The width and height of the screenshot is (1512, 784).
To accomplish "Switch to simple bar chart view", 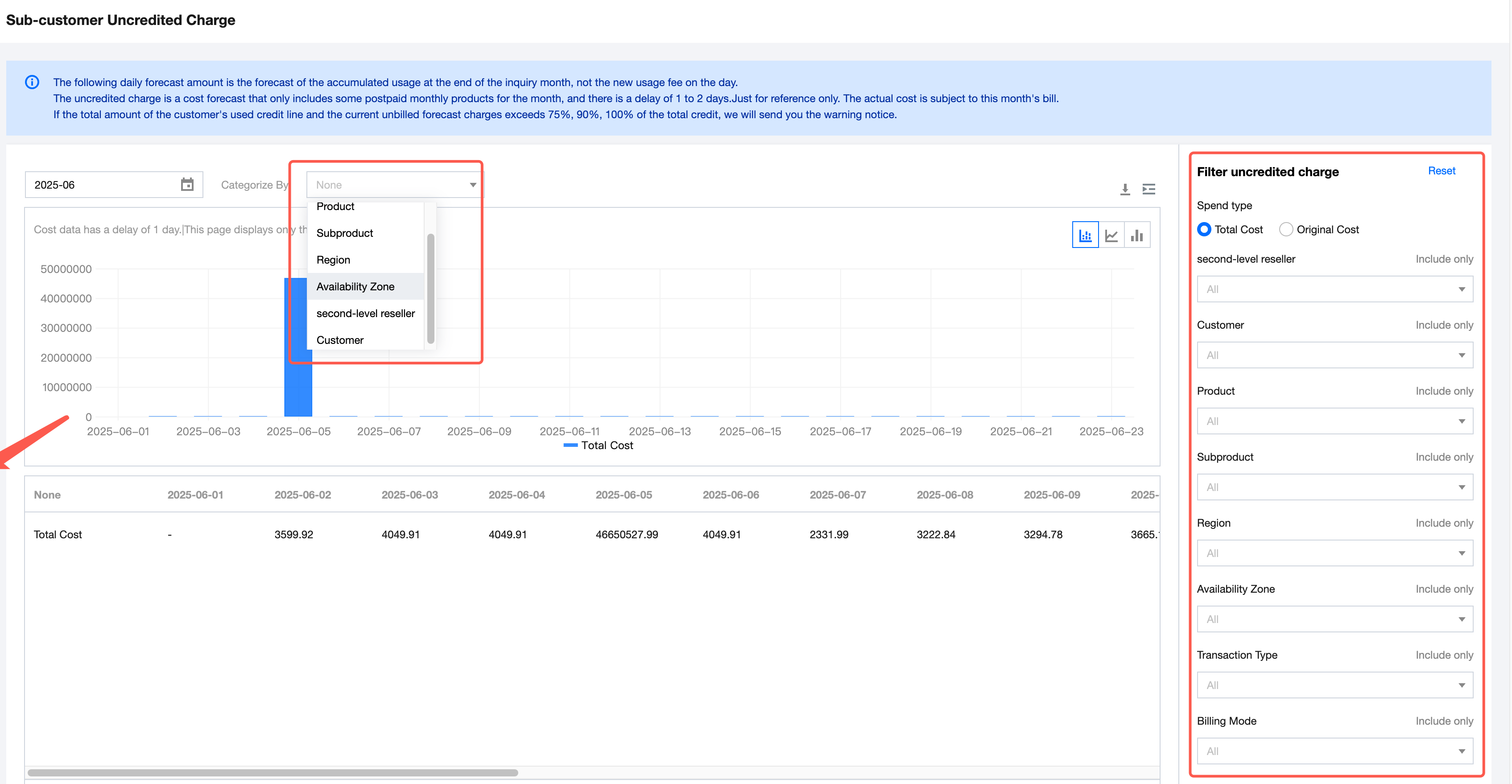I will [1137, 235].
